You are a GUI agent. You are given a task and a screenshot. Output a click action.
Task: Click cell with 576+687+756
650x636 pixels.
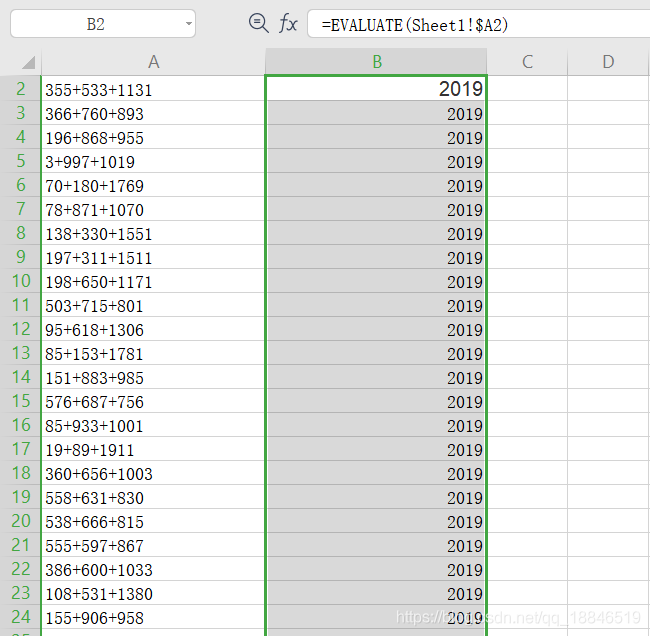coord(153,401)
